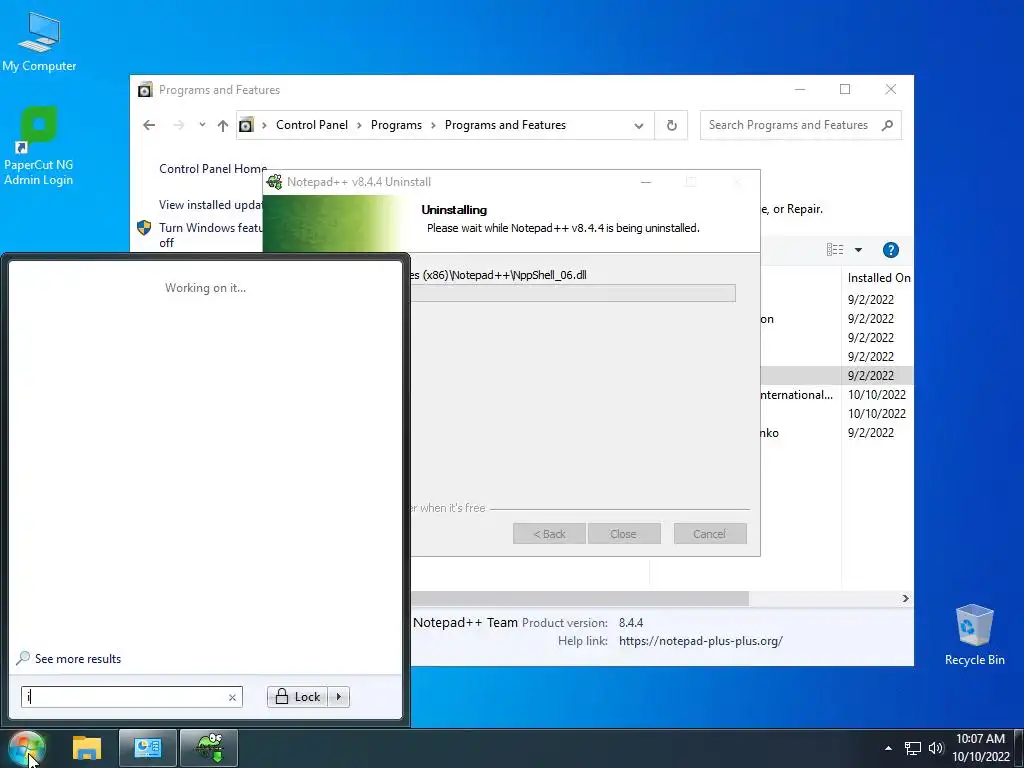Image resolution: width=1024 pixels, height=768 pixels.
Task: Focus the Start menu search box
Action: (x=131, y=697)
